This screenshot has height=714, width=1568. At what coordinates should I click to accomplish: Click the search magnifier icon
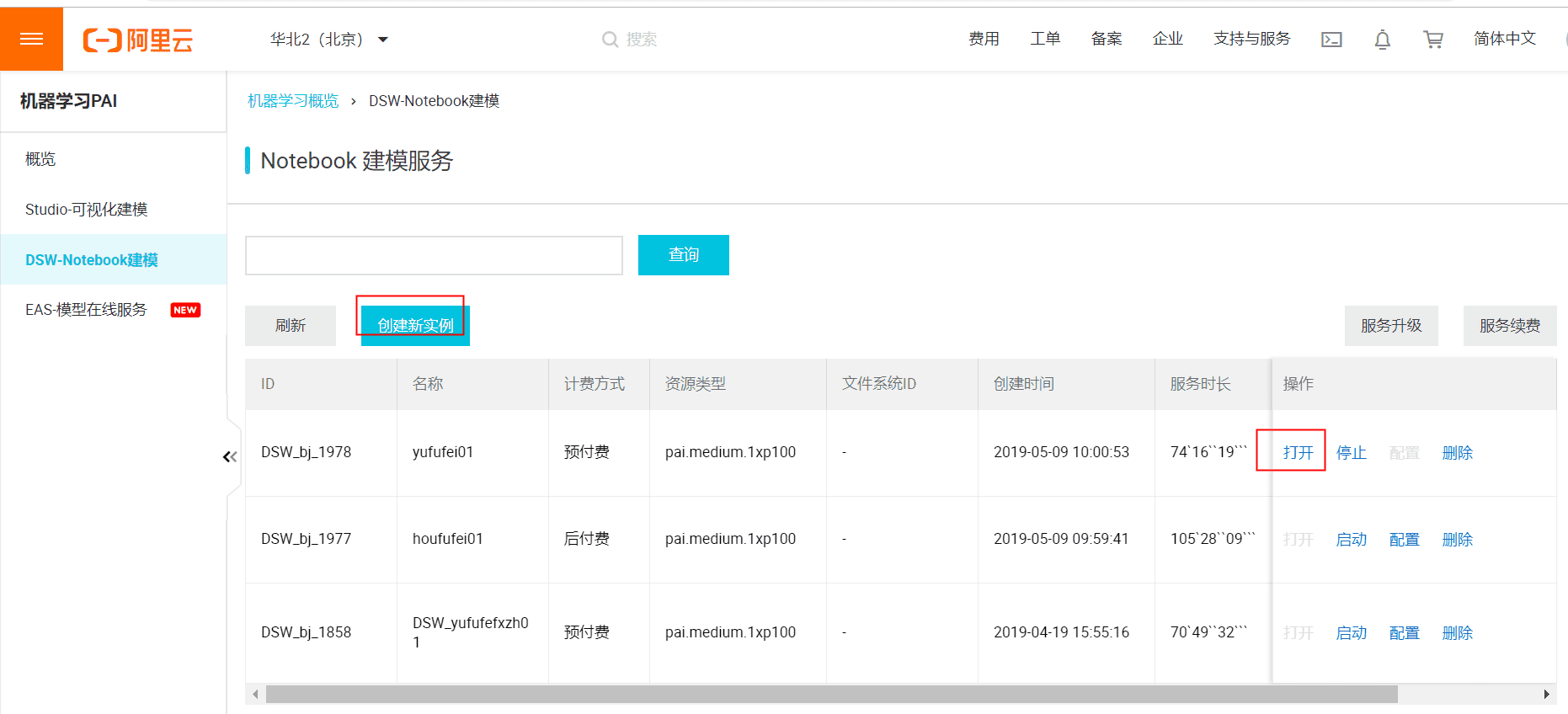click(x=610, y=40)
